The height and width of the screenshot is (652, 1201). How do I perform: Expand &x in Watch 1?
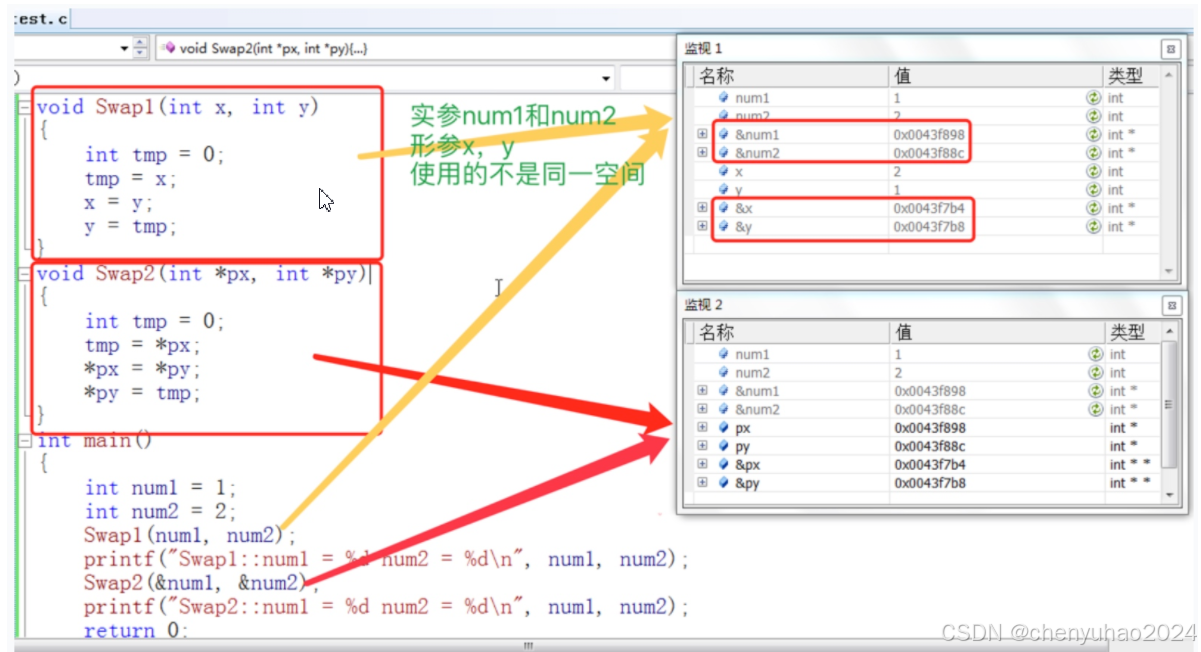click(x=703, y=208)
